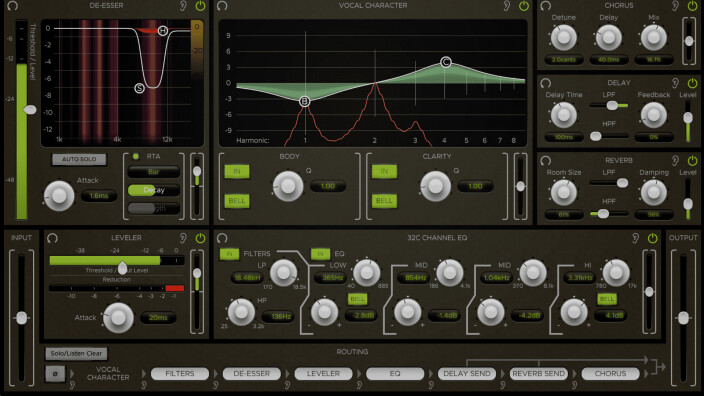Screen dimensions: 704x396
Task: Toggle the Chorus power button
Action: (x=693, y=6)
